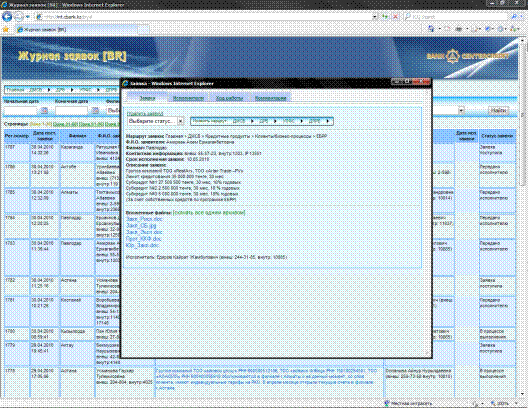Click the browser address bar
This screenshot has width=529, height=409.
[x=205, y=17]
